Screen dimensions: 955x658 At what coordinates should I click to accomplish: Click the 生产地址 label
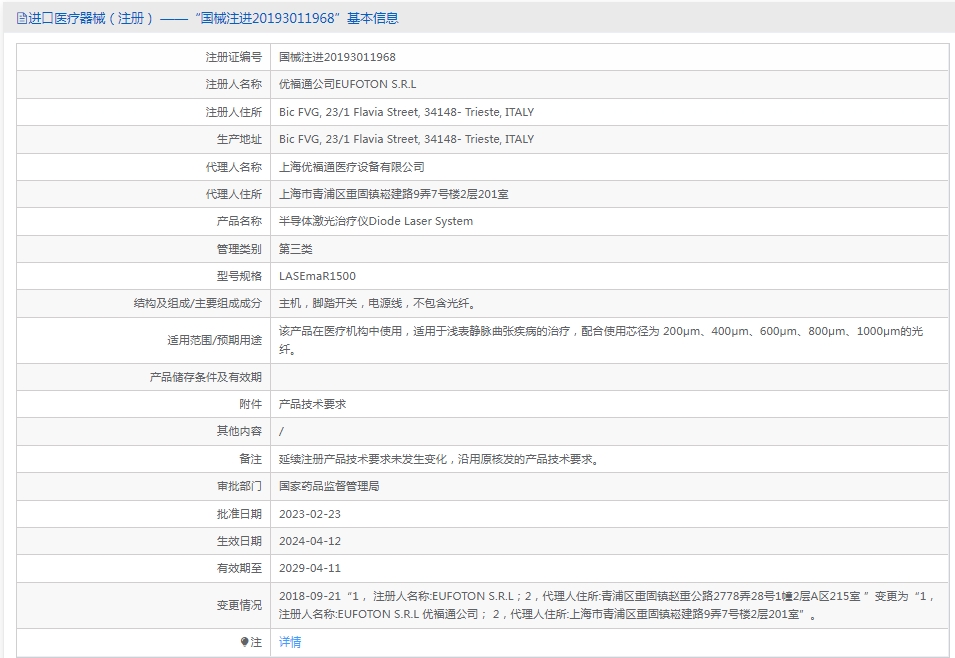(239, 139)
